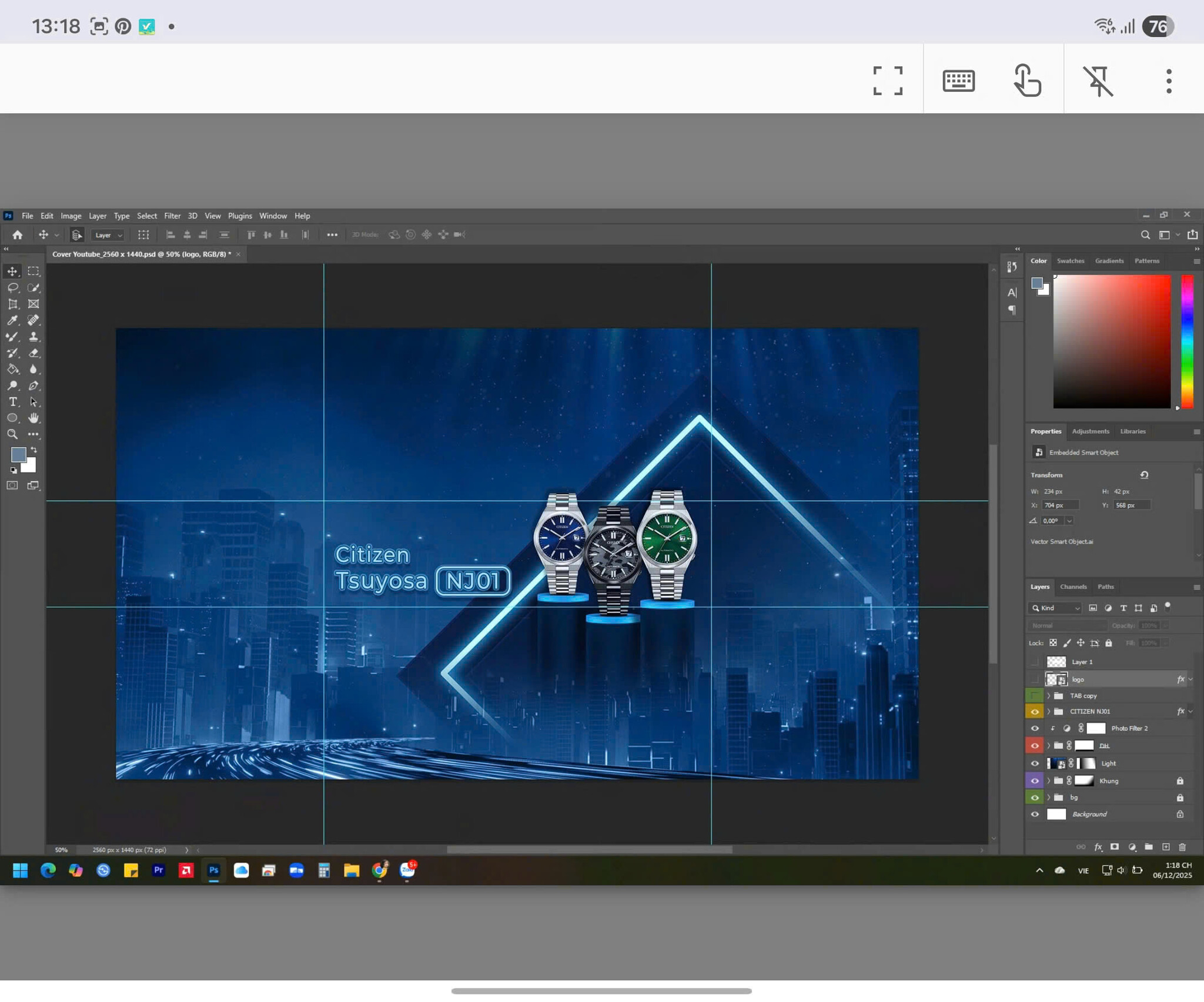Pick the Eyedropper tool
This screenshot has height=1002, width=1204.
coord(12,320)
